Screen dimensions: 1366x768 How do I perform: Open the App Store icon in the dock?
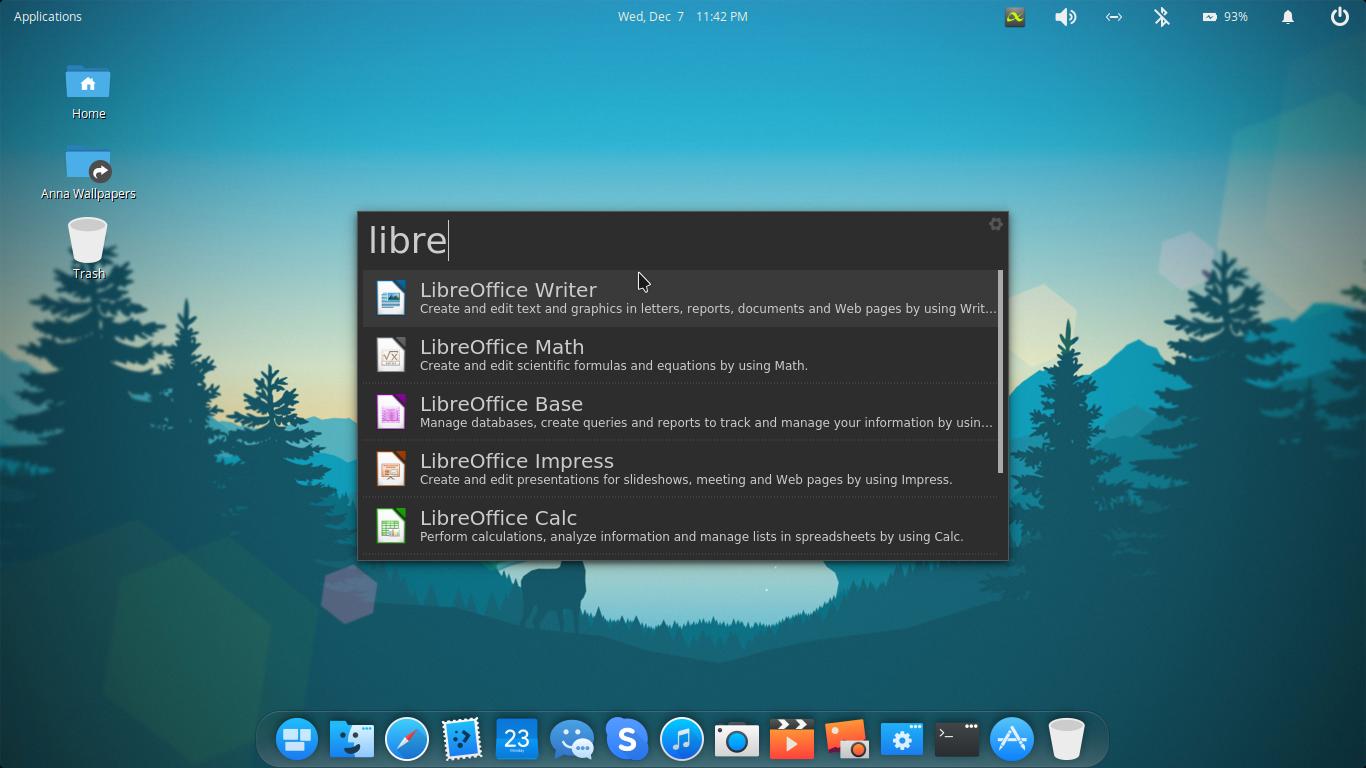click(x=1011, y=739)
